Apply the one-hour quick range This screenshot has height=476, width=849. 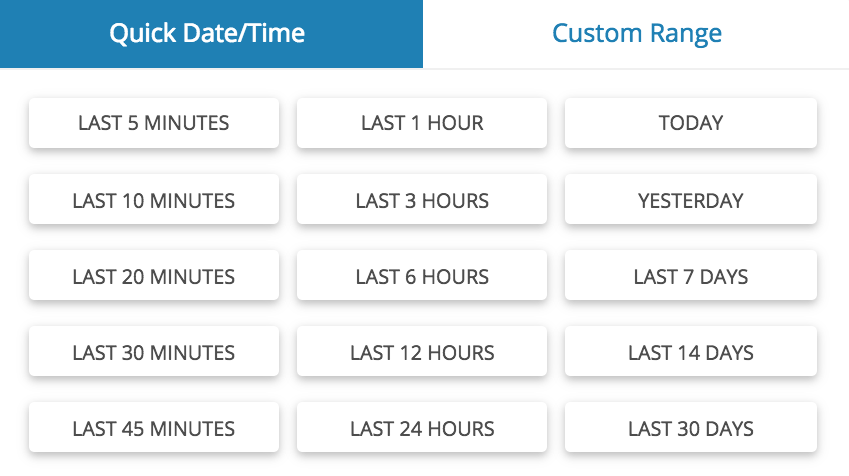point(422,123)
